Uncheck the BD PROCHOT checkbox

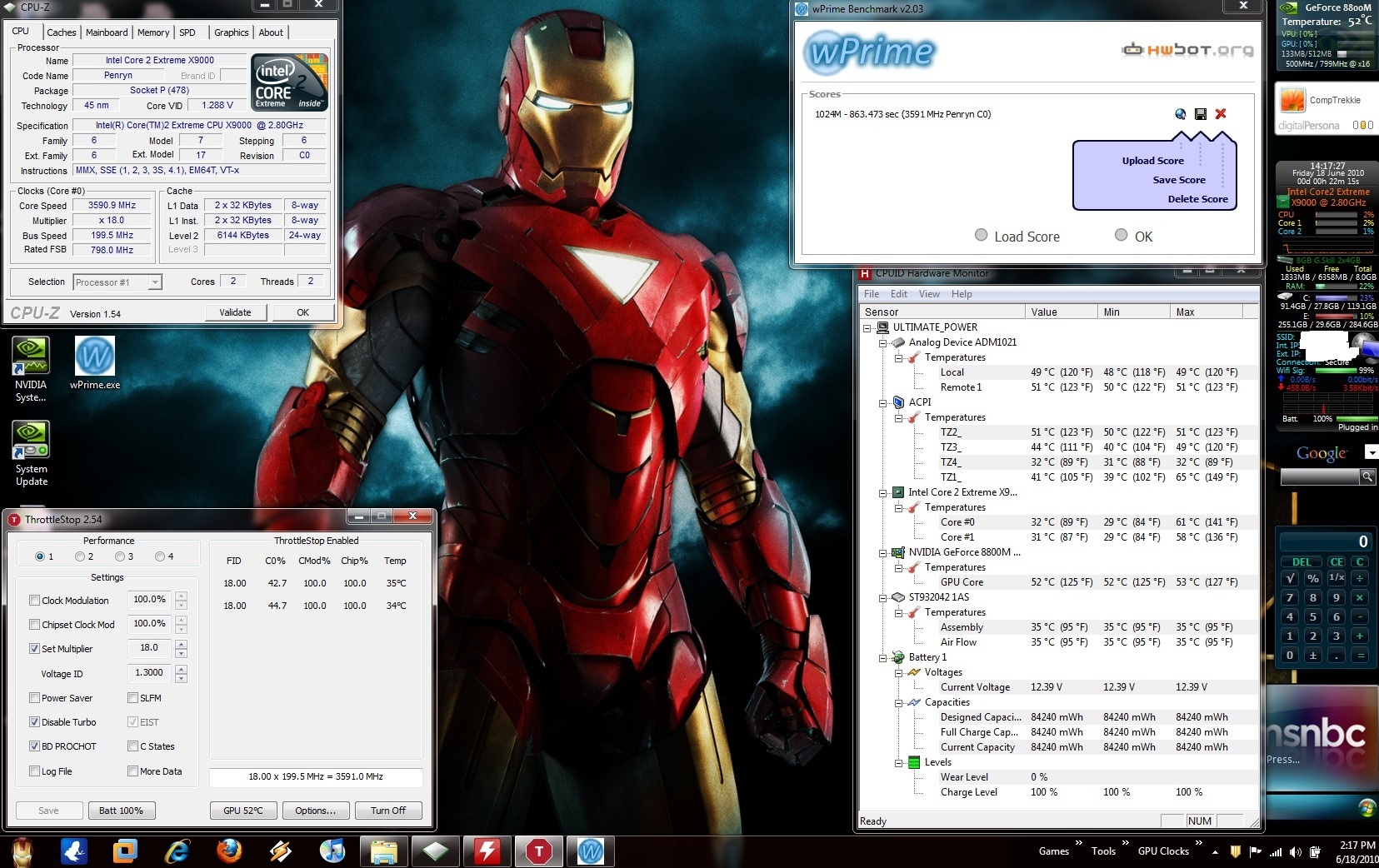pyautogui.click(x=34, y=746)
